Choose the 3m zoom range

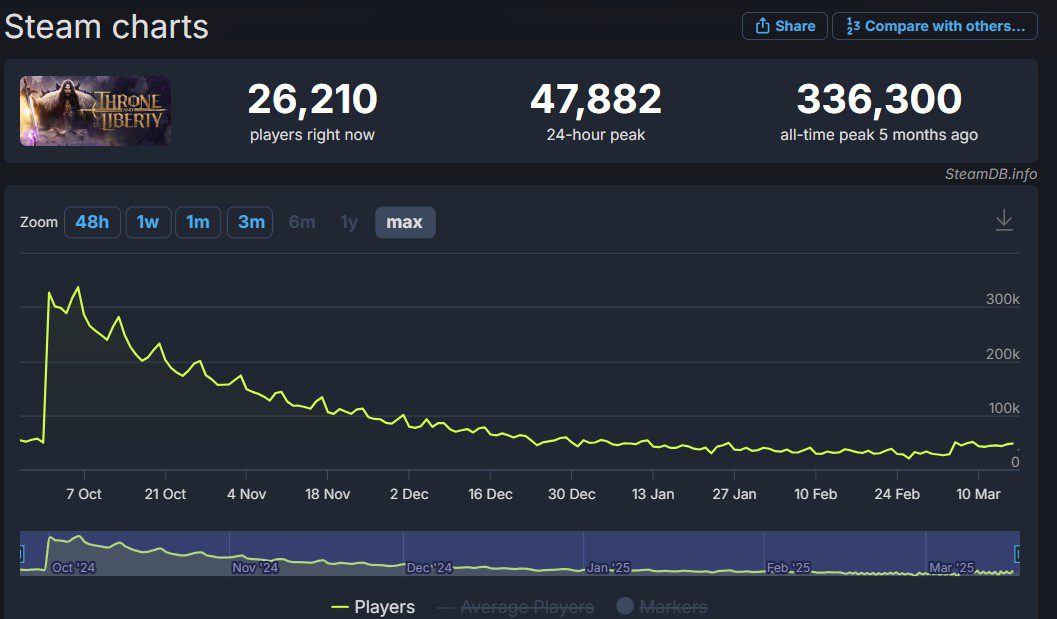coord(251,222)
